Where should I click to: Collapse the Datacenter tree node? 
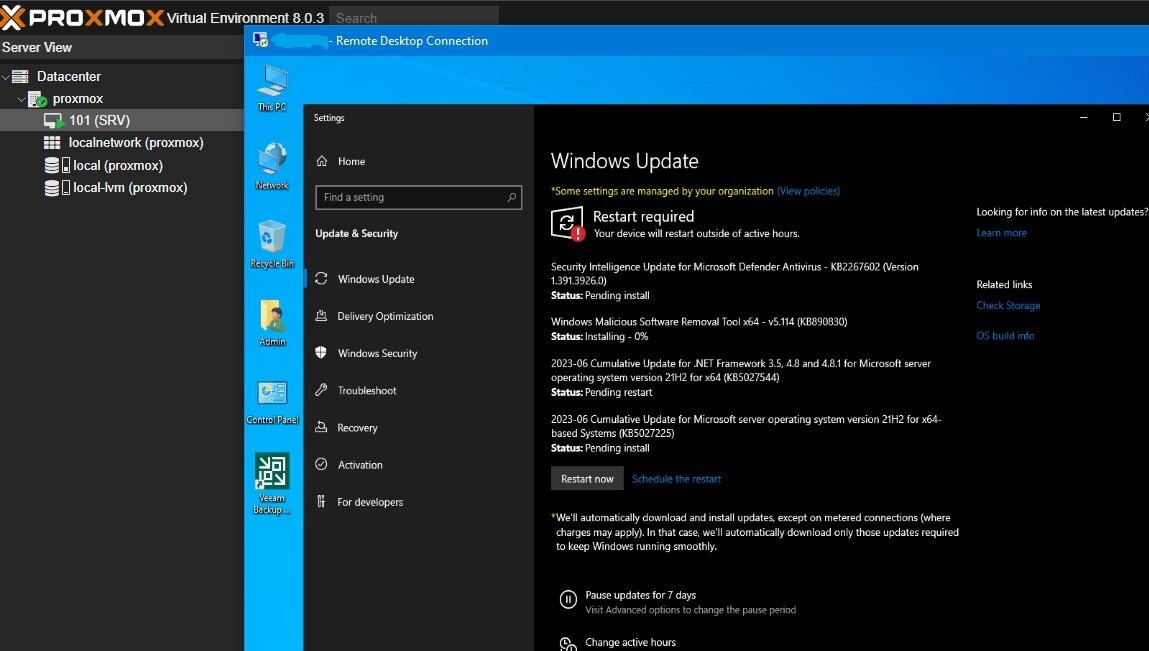point(6,76)
